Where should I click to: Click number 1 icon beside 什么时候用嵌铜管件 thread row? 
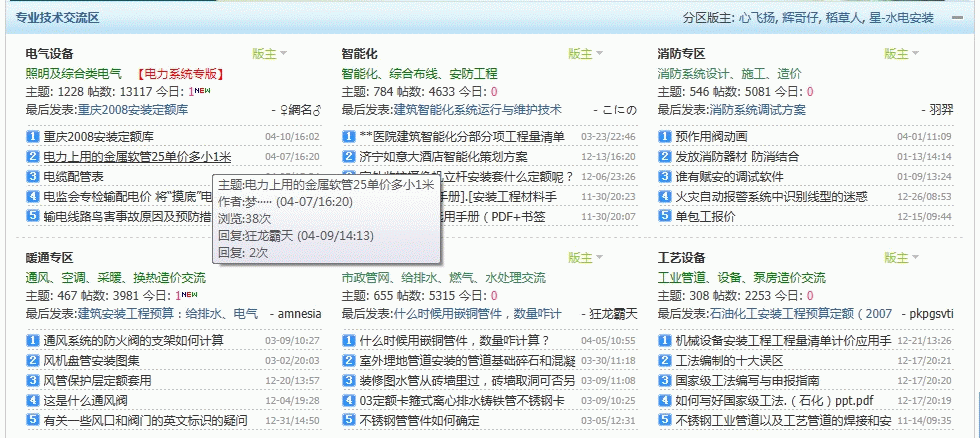pos(349,340)
